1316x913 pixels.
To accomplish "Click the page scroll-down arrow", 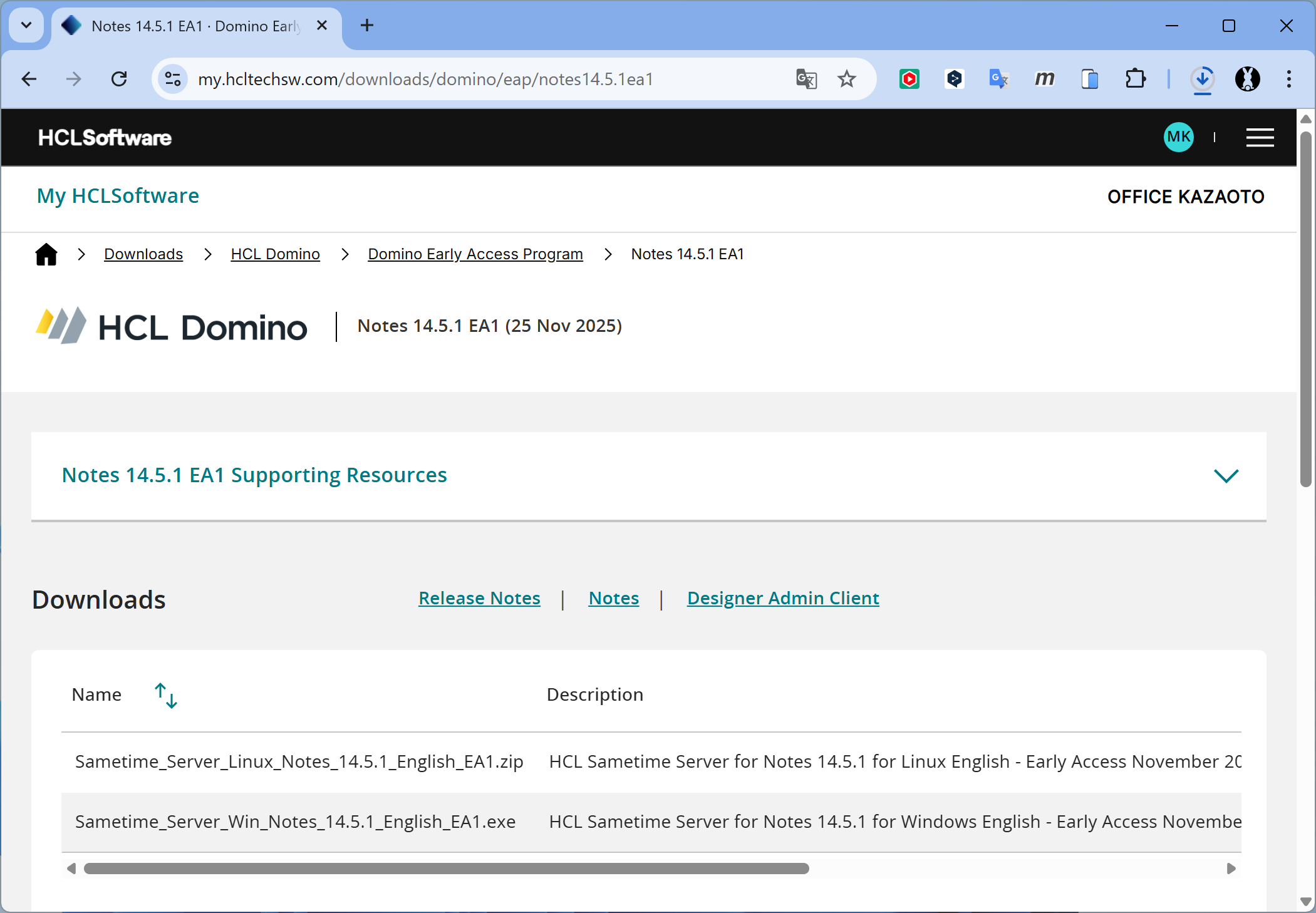I will pos(1306,902).
